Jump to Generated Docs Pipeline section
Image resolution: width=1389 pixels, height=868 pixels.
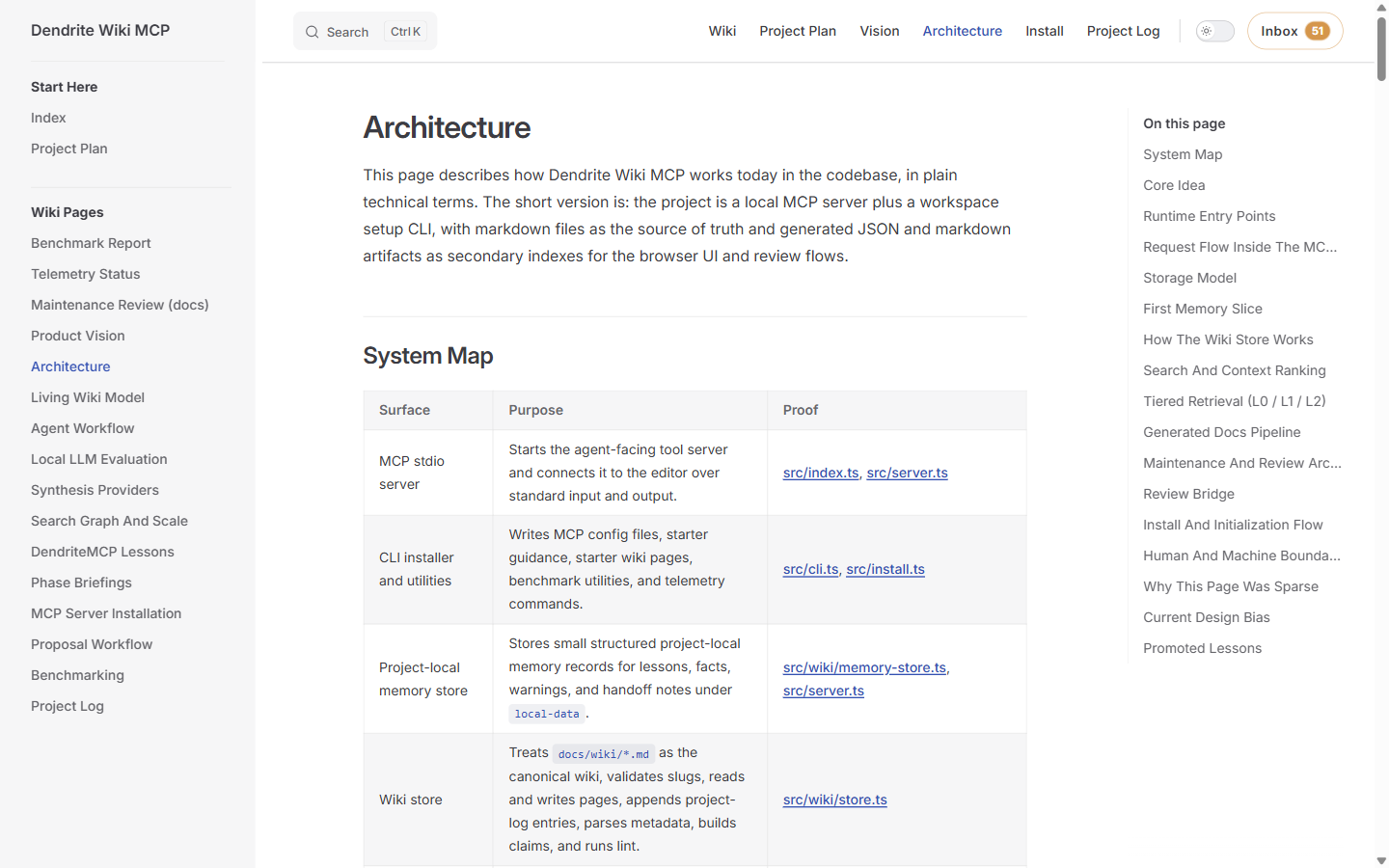[1222, 432]
